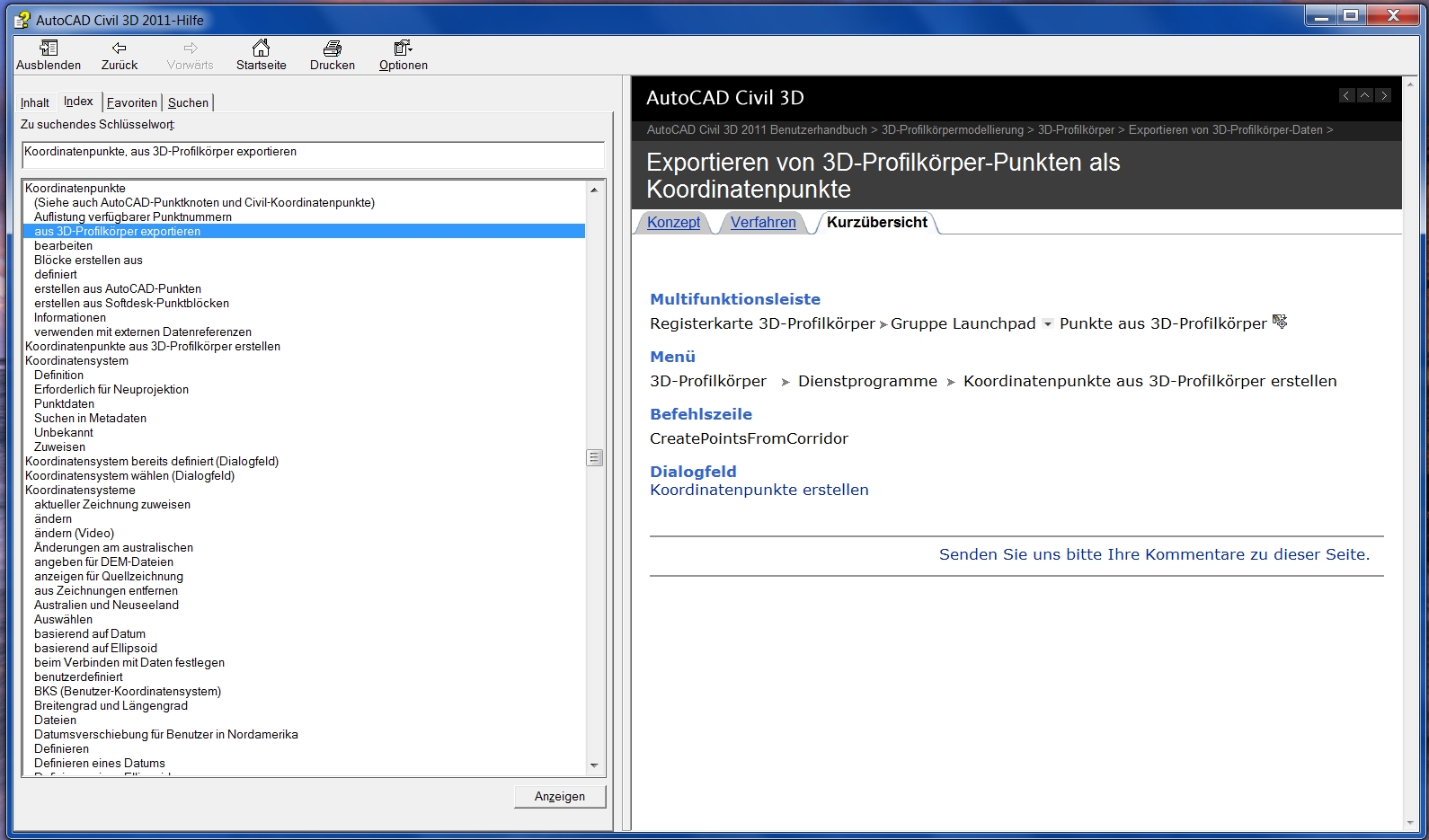Select index entry 'aktueller Zeichnung zuweisen'

coord(112,504)
